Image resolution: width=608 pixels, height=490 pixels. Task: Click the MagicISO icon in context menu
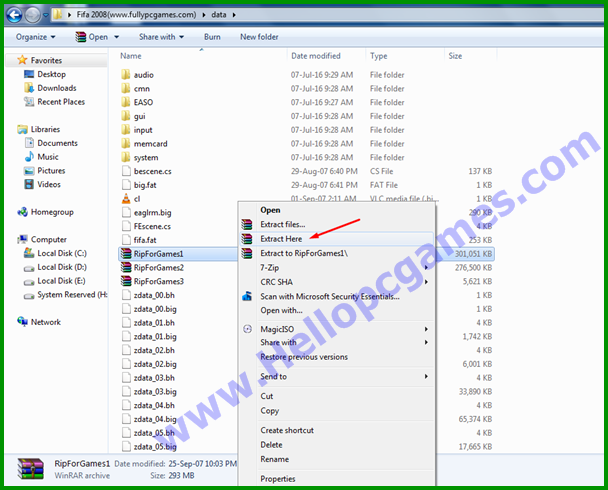(247, 329)
